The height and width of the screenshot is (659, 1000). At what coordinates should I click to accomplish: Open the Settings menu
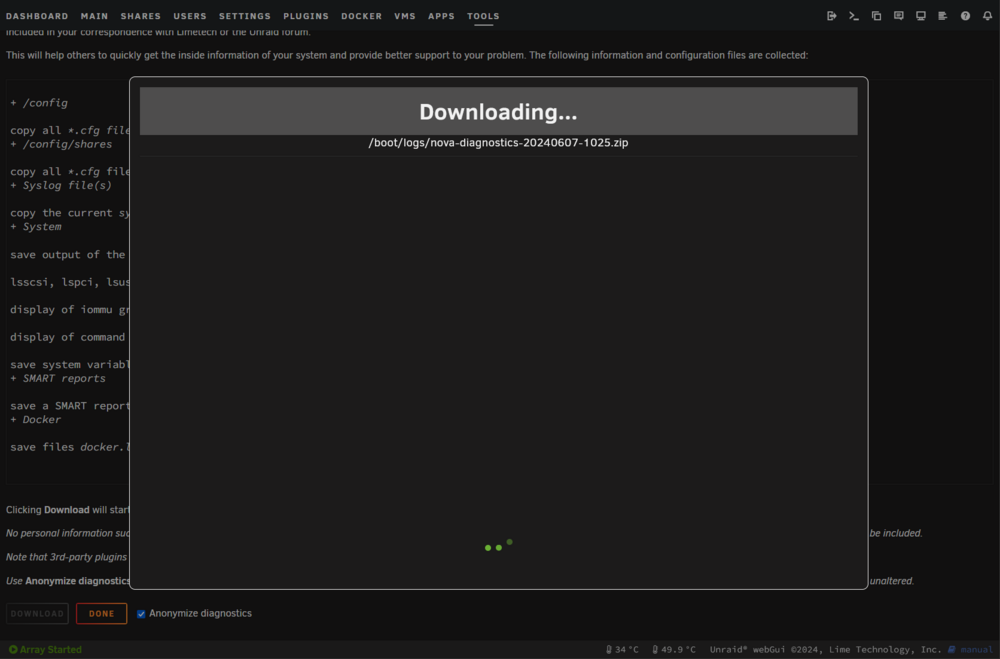tap(245, 16)
